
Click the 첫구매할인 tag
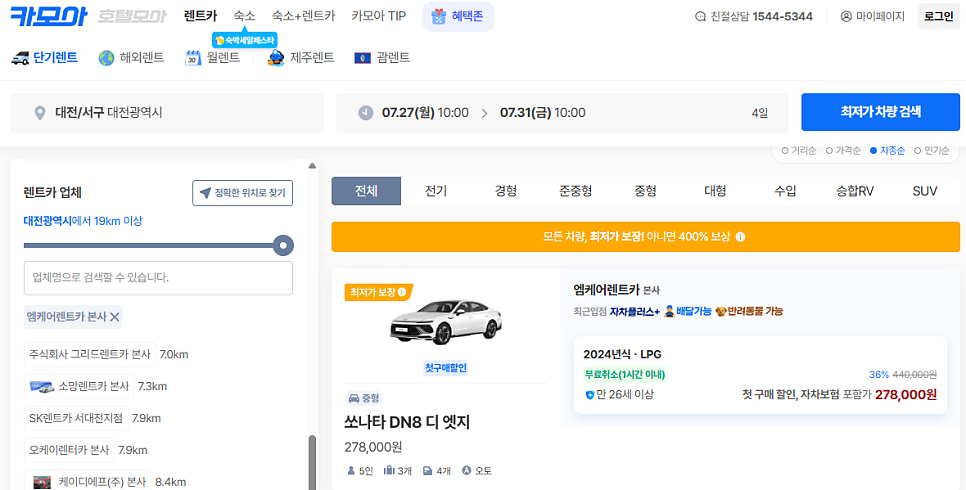(x=445, y=368)
